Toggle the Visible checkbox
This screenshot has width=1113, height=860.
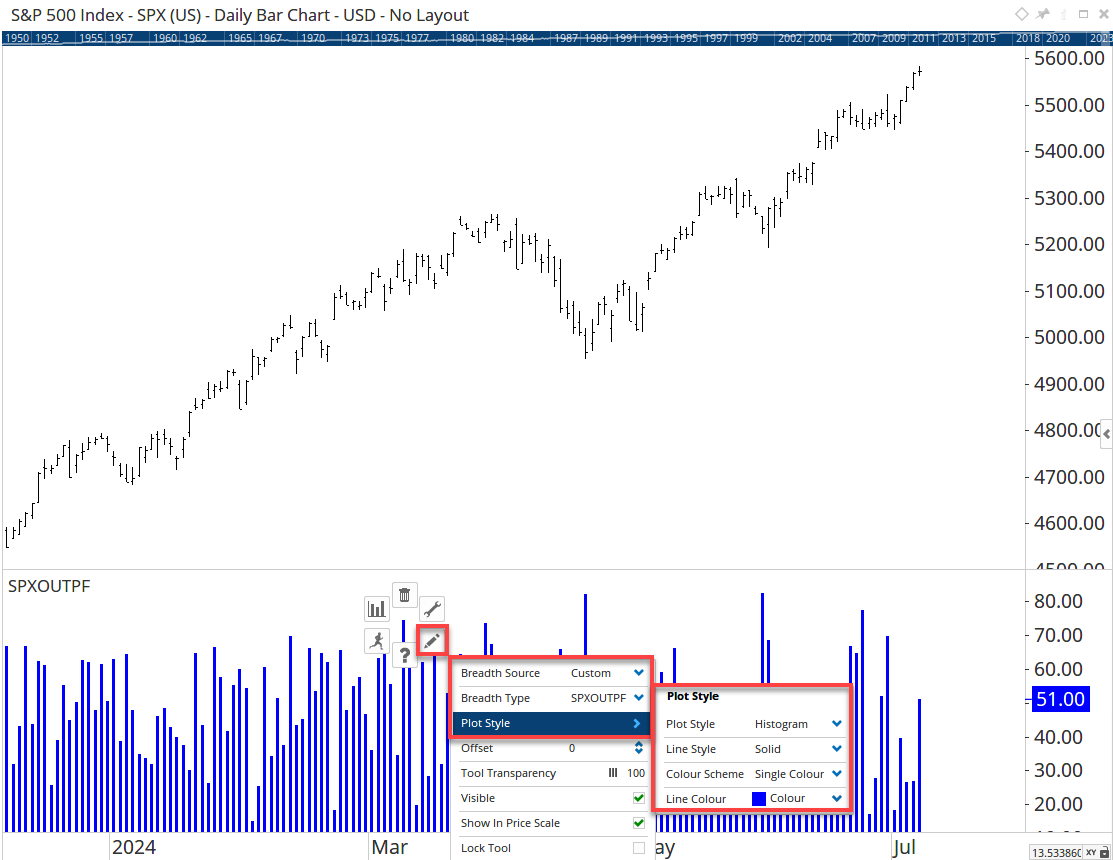pyautogui.click(x=639, y=798)
